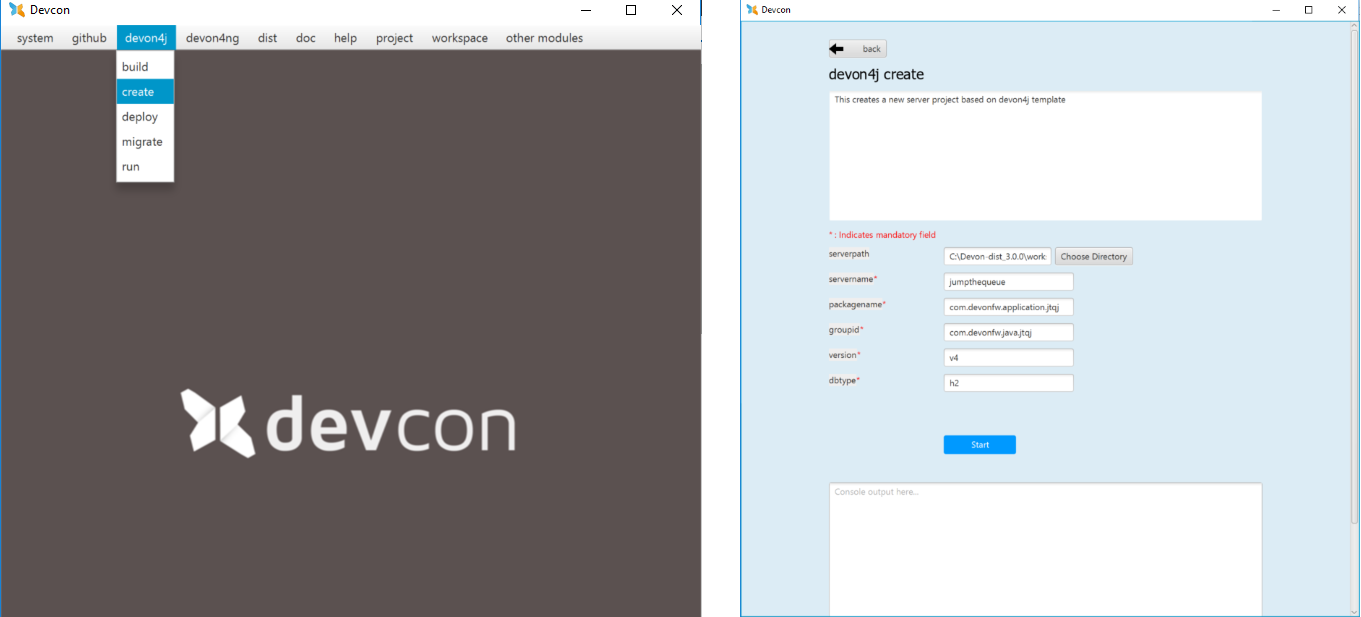Click the Devcon butterfly icon on right window titlebar
Screen dimensions: 1361x617
[753, 9]
